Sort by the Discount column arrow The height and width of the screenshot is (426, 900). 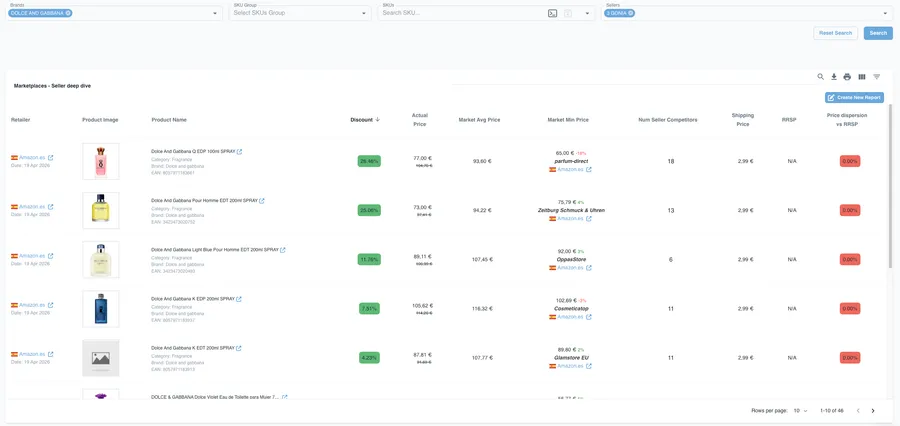point(378,120)
